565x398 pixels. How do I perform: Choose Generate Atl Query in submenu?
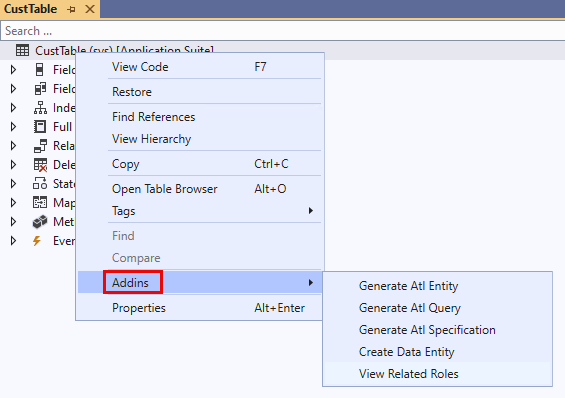point(437,308)
